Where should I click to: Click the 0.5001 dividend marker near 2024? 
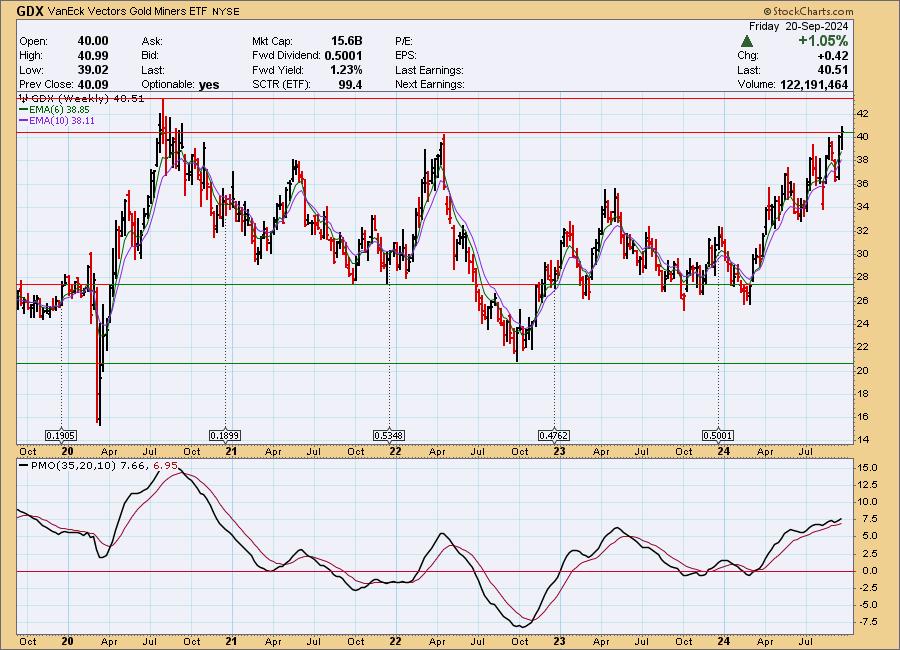point(718,436)
